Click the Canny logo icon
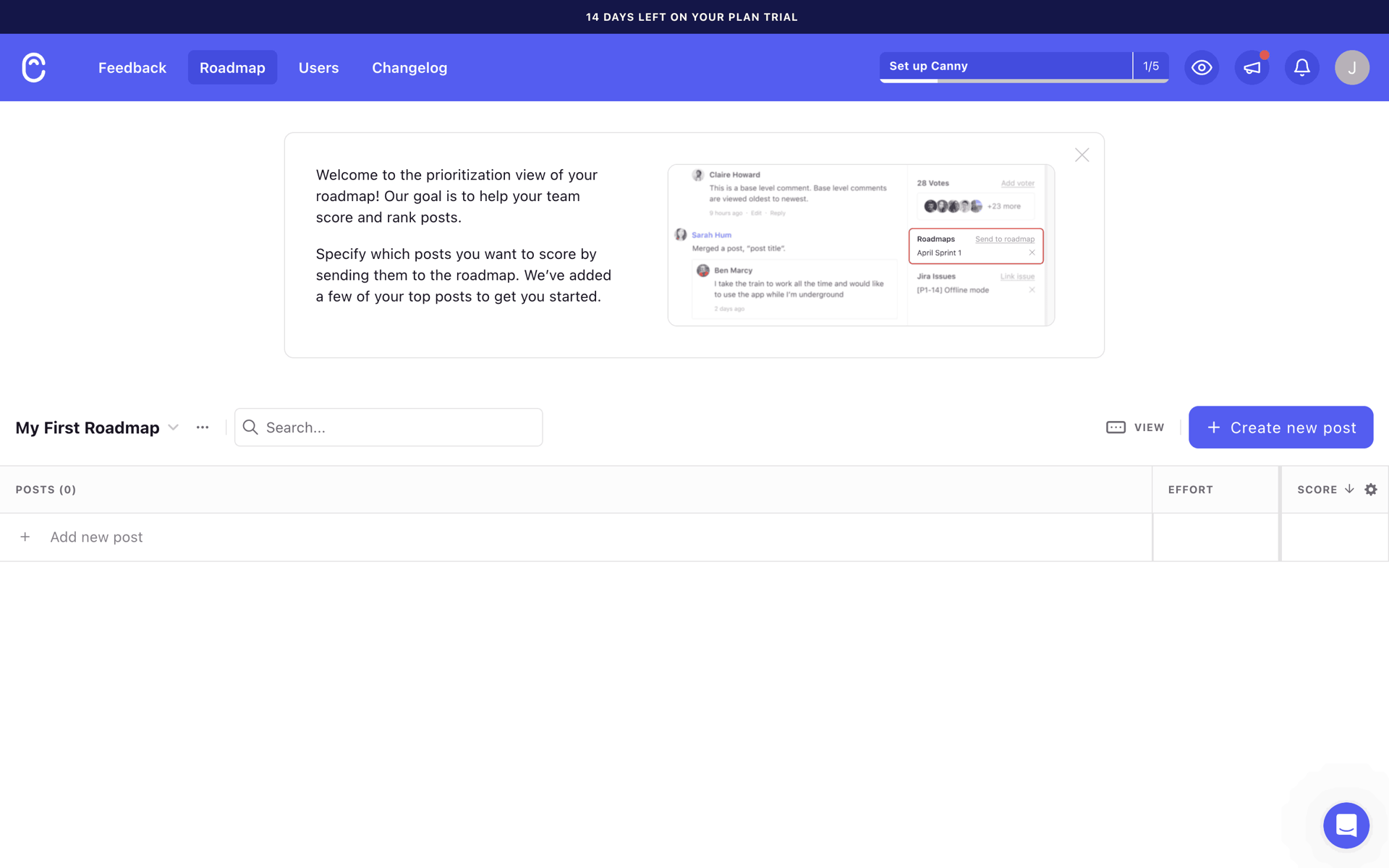 click(x=33, y=67)
